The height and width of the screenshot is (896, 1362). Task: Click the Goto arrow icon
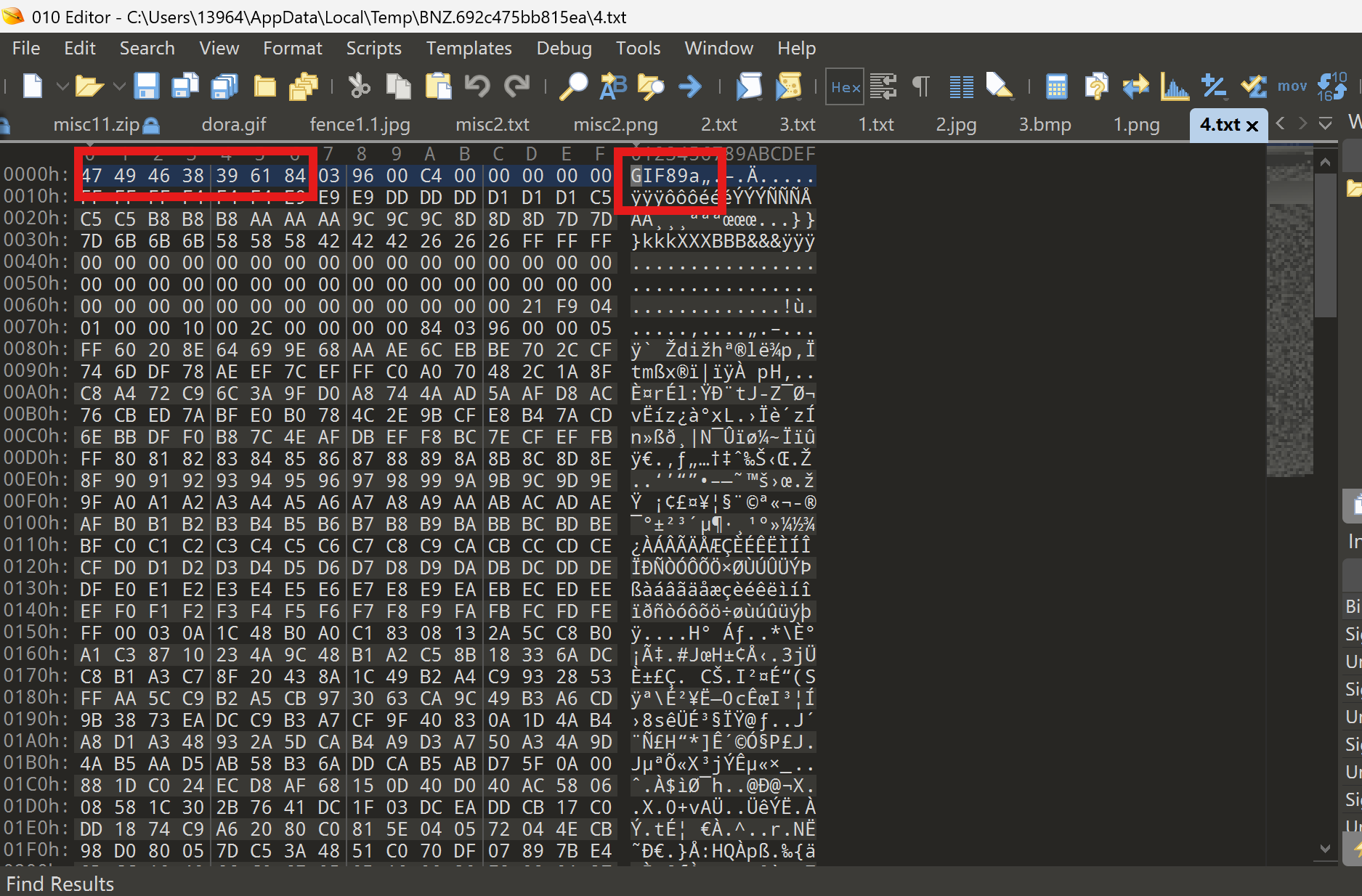point(690,86)
